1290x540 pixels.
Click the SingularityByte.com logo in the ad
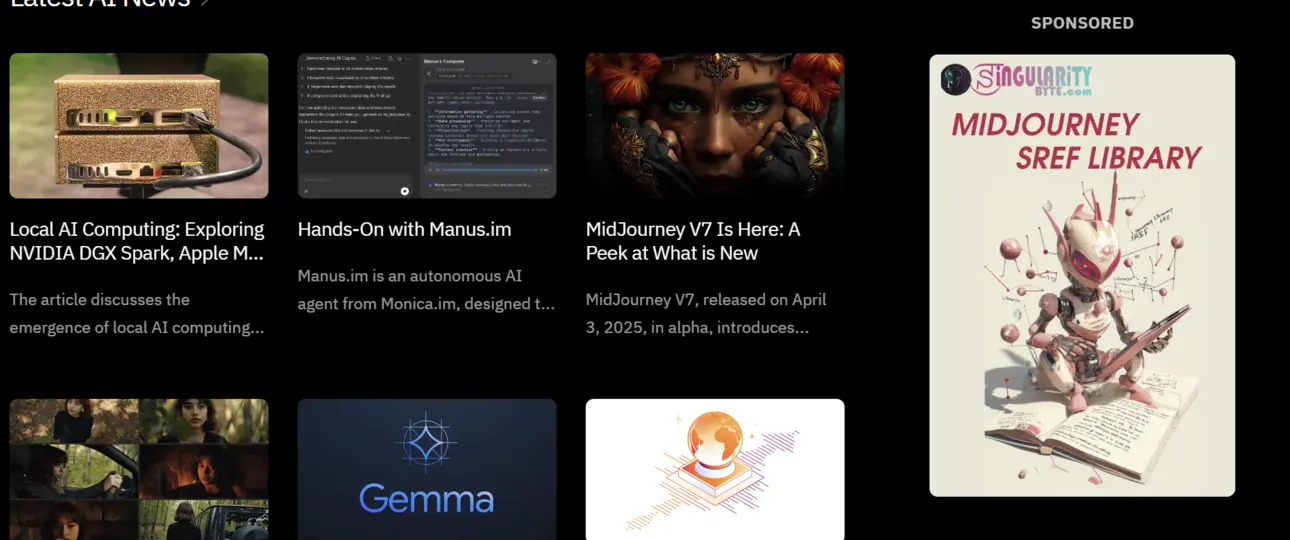[x=1016, y=80]
